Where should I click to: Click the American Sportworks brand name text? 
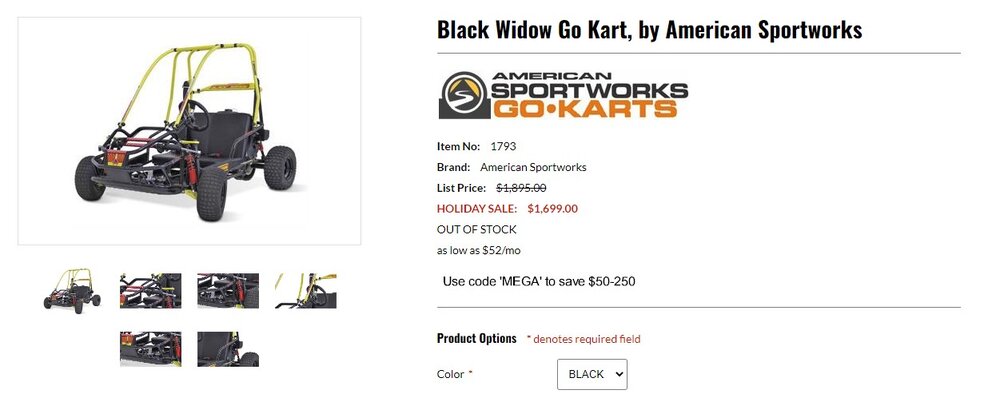(533, 167)
